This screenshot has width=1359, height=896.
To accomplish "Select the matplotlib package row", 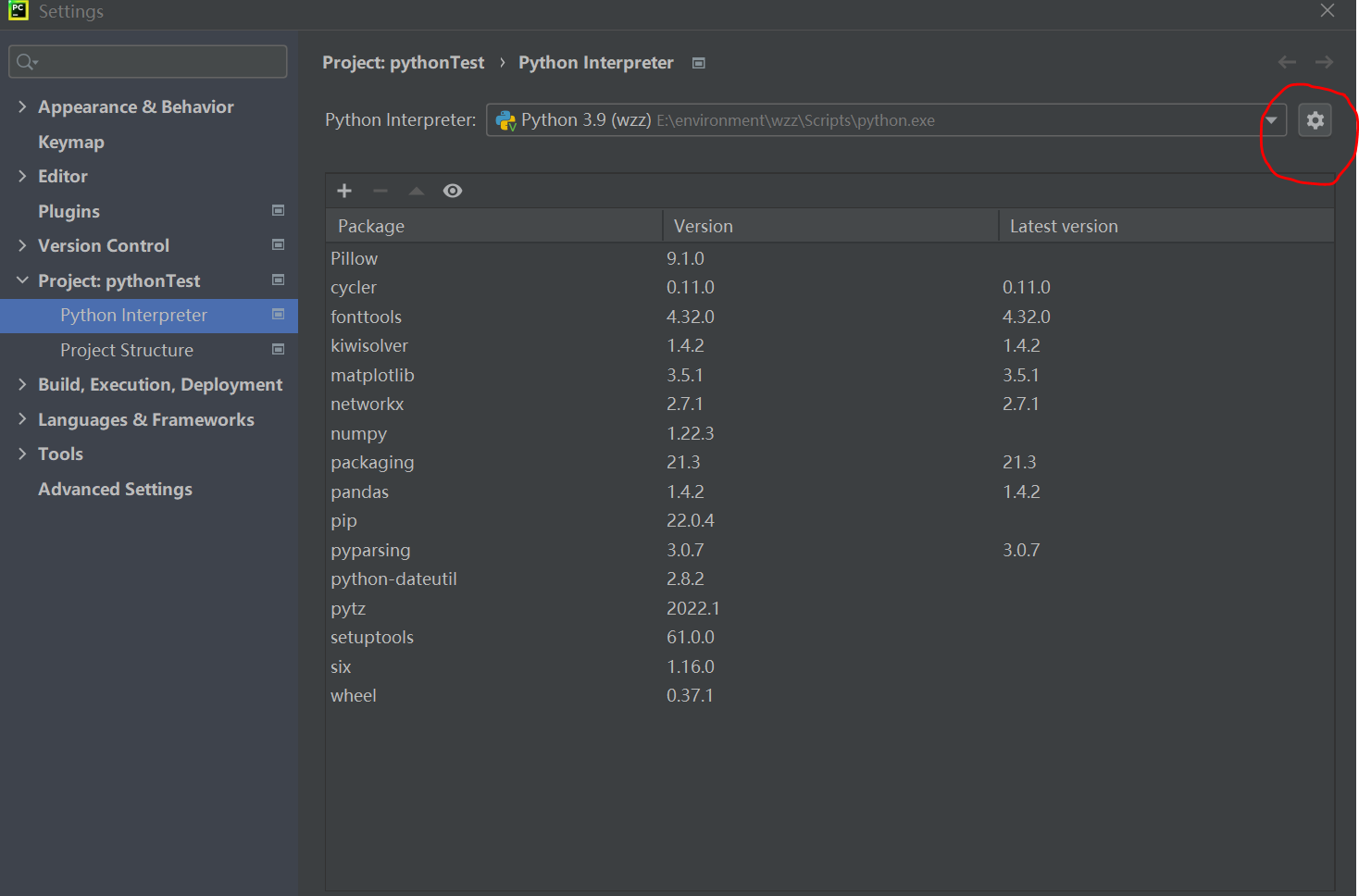I will tap(829, 375).
